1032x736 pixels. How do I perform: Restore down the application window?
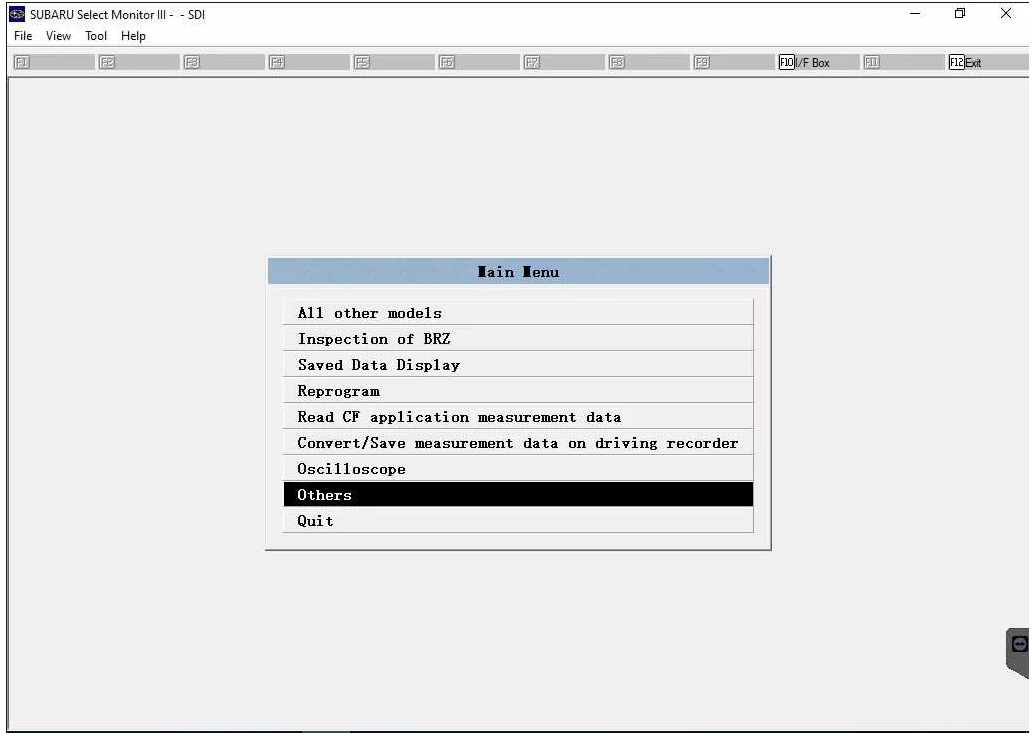click(960, 13)
